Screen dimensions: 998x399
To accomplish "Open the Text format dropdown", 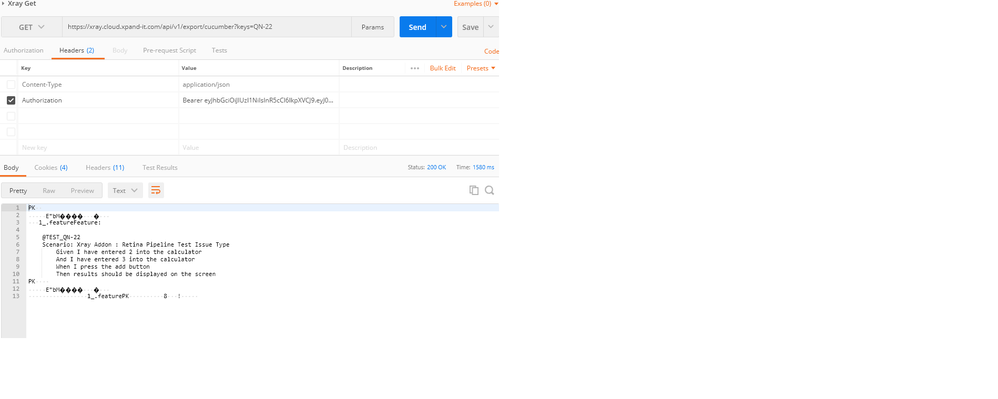I will [125, 190].
